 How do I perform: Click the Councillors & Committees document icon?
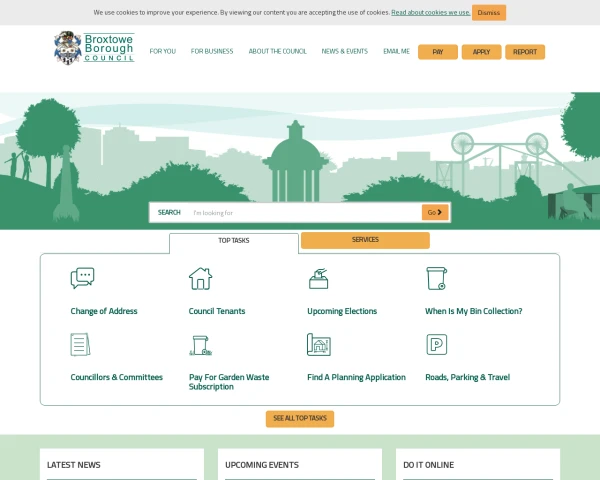coord(80,345)
